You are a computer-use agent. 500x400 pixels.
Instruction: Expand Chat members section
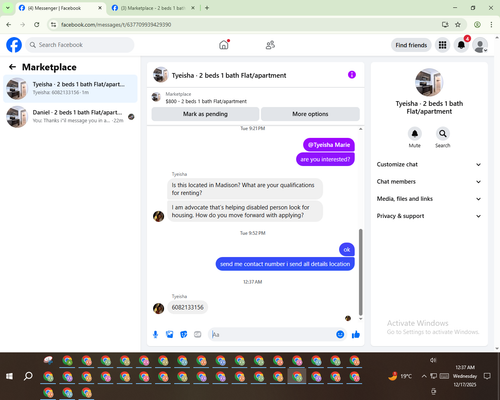click(x=429, y=182)
